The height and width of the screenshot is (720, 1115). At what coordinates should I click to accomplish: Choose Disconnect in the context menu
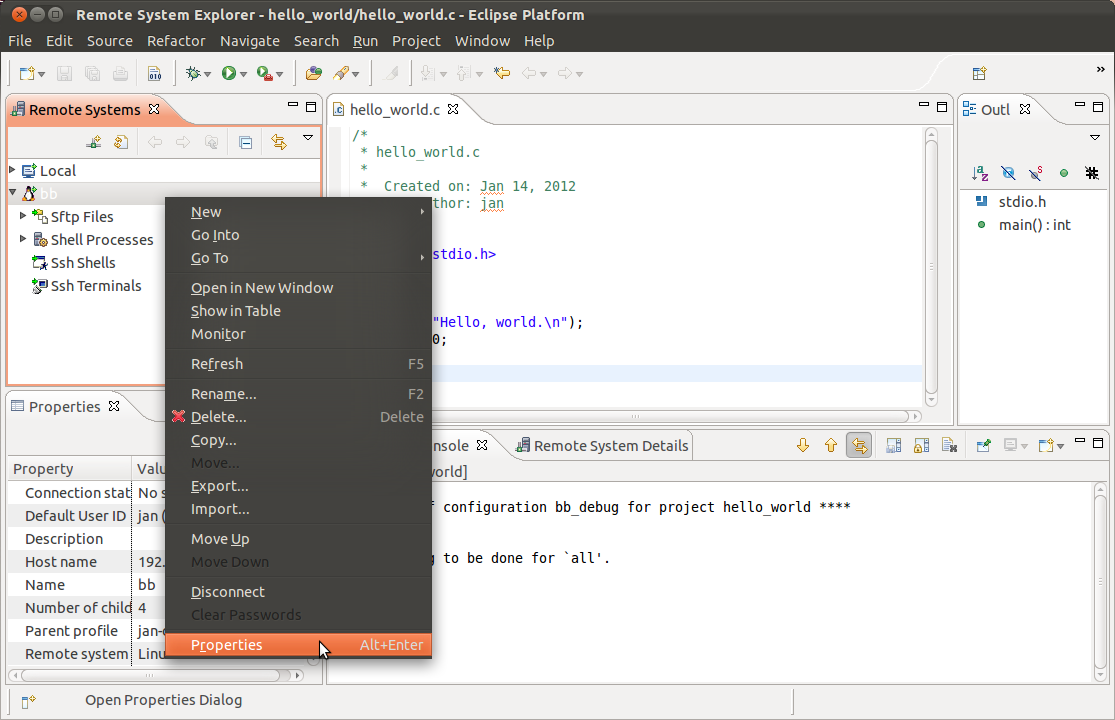point(299,592)
